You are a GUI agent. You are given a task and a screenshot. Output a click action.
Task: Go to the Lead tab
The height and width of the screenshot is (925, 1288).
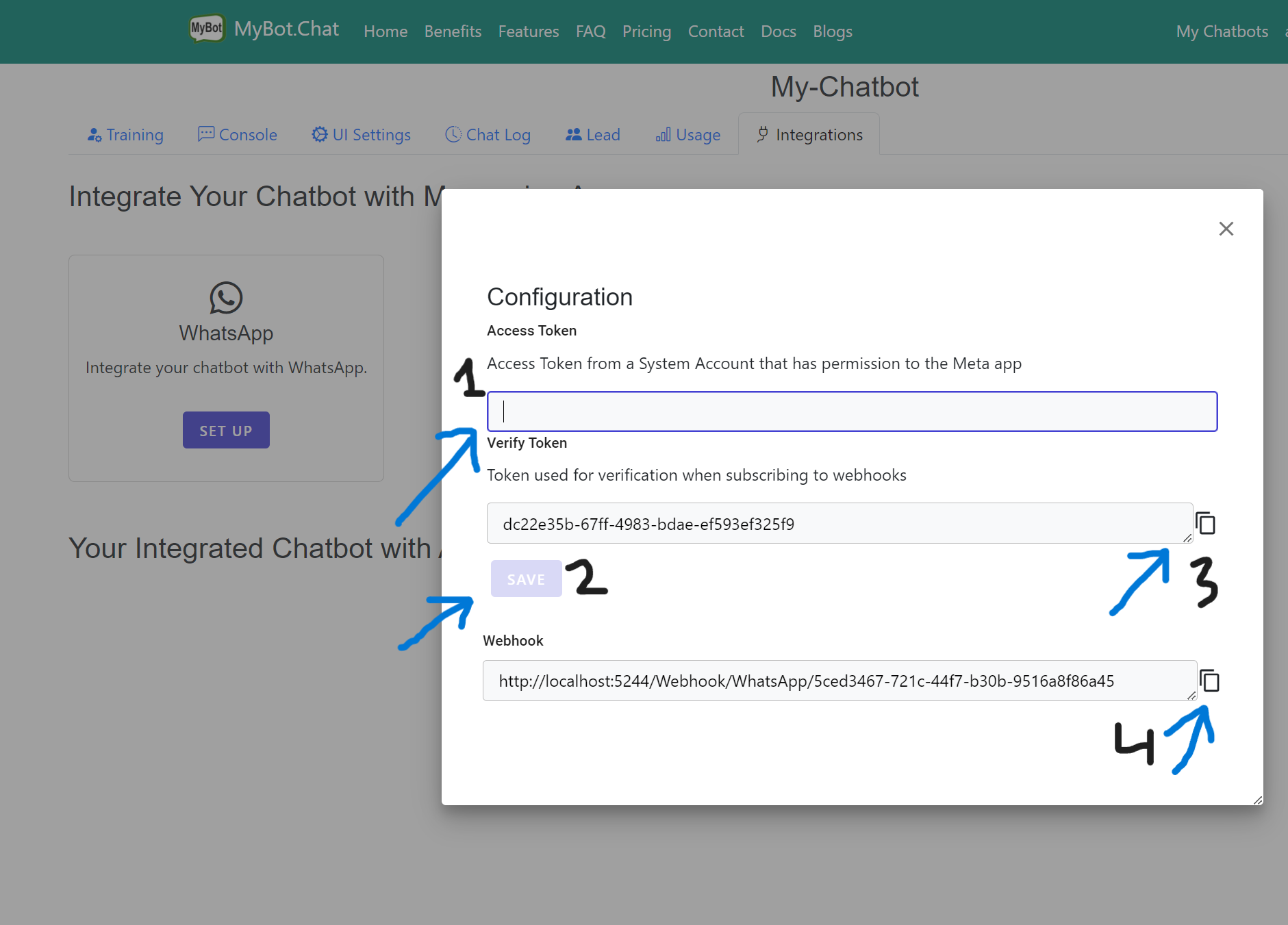(x=593, y=135)
